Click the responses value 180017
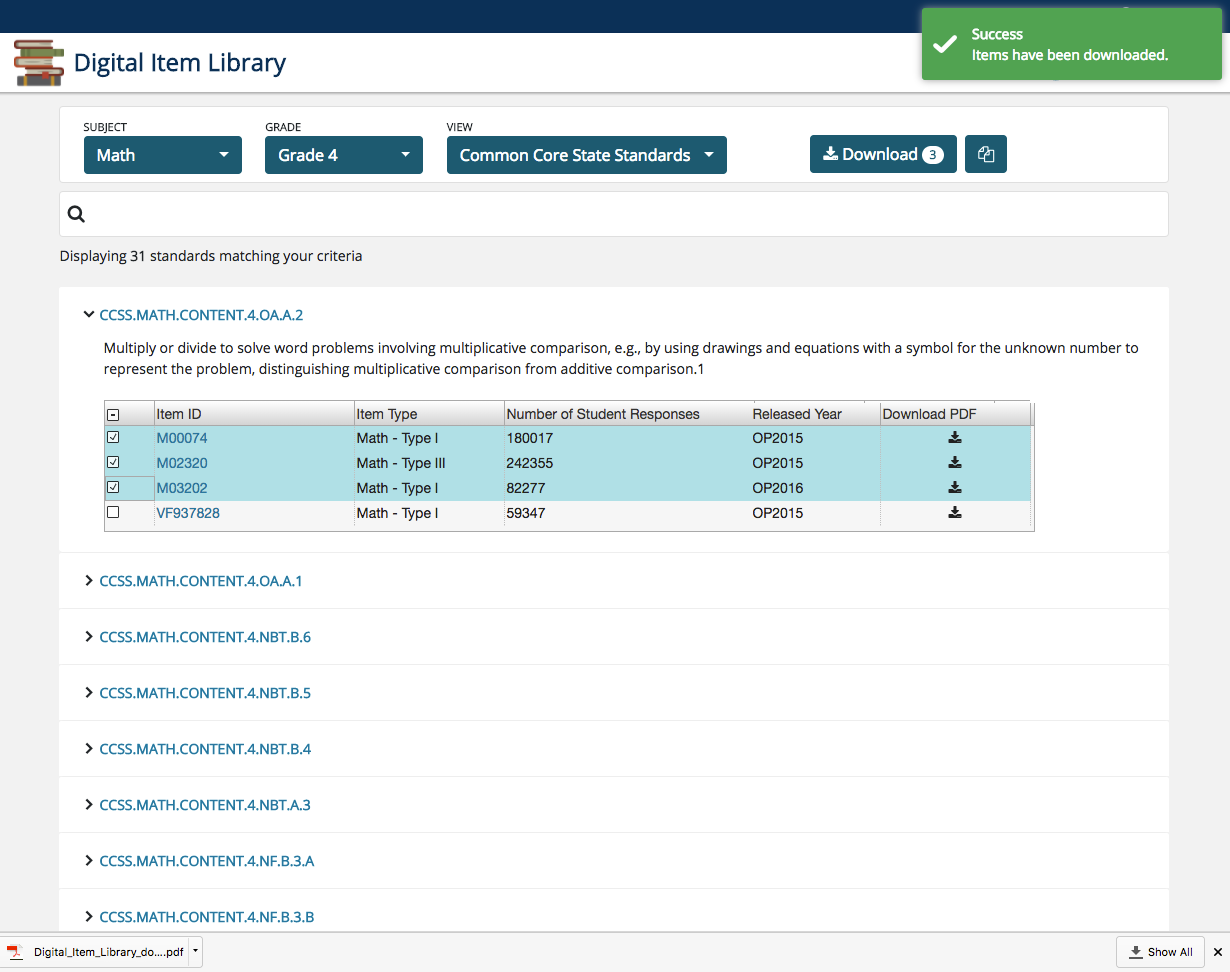This screenshot has height=972, width=1230. [530, 438]
